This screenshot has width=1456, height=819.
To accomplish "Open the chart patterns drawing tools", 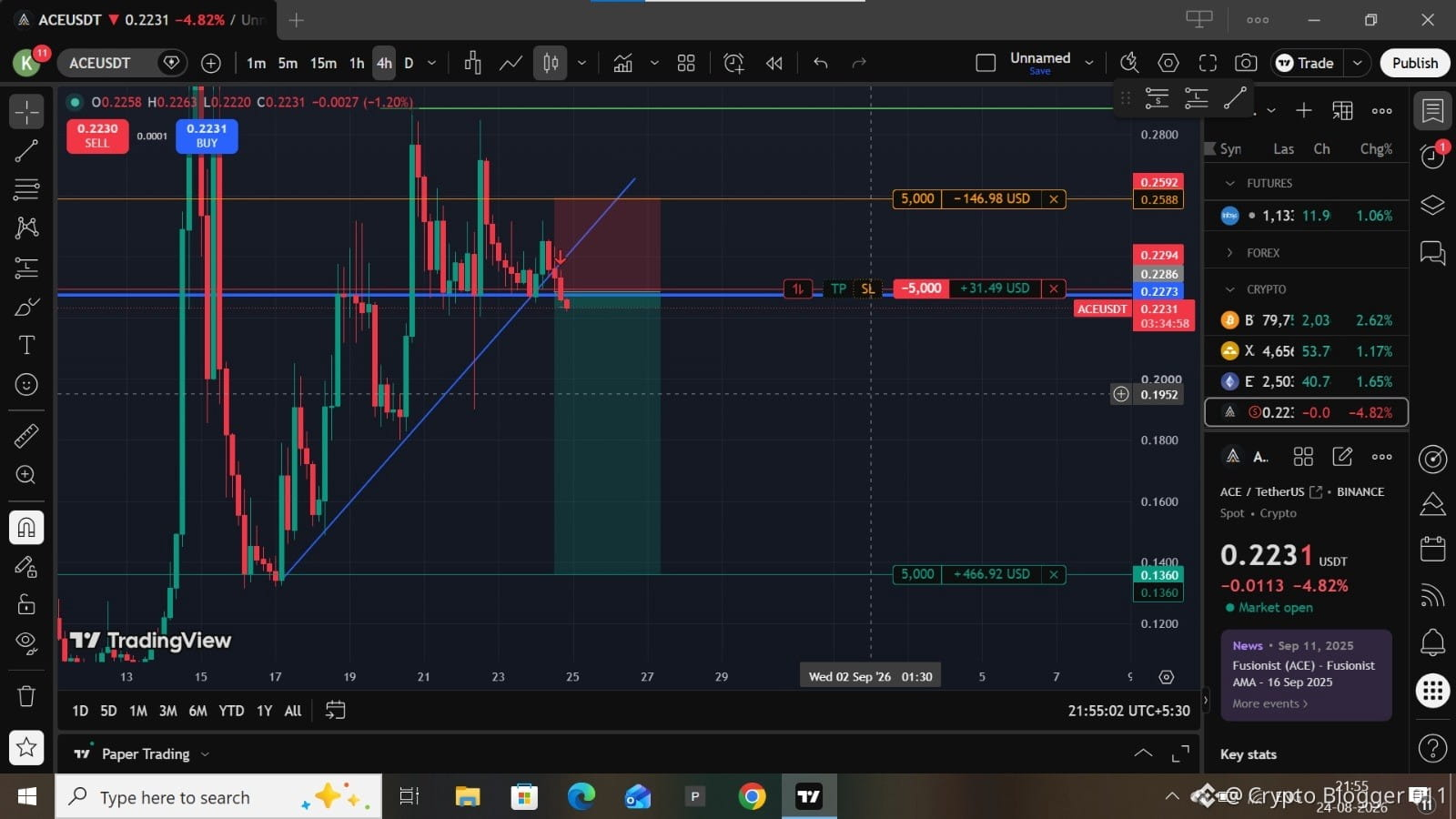I will (26, 227).
